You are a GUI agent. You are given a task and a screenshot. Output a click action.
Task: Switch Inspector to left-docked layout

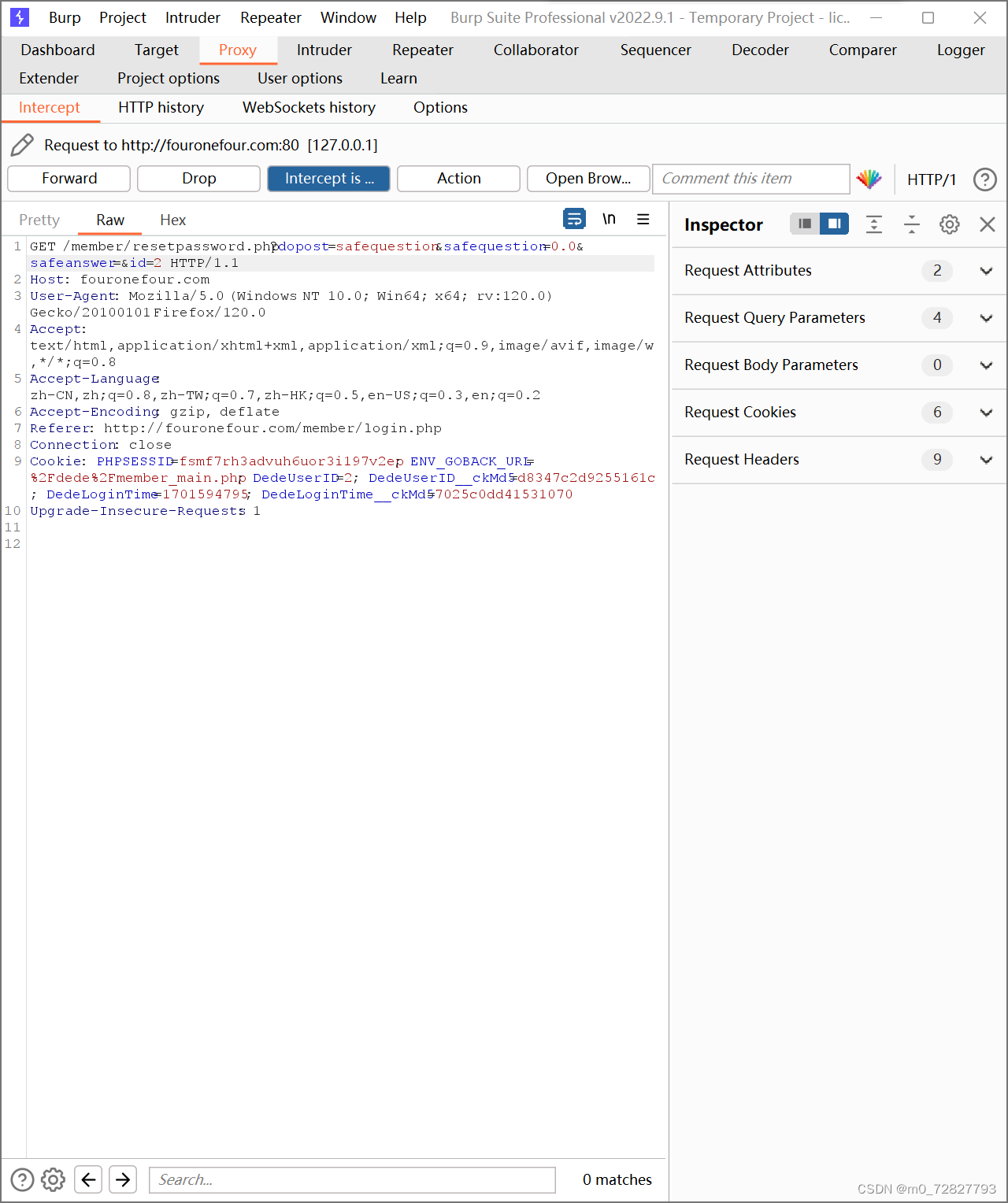[x=805, y=224]
